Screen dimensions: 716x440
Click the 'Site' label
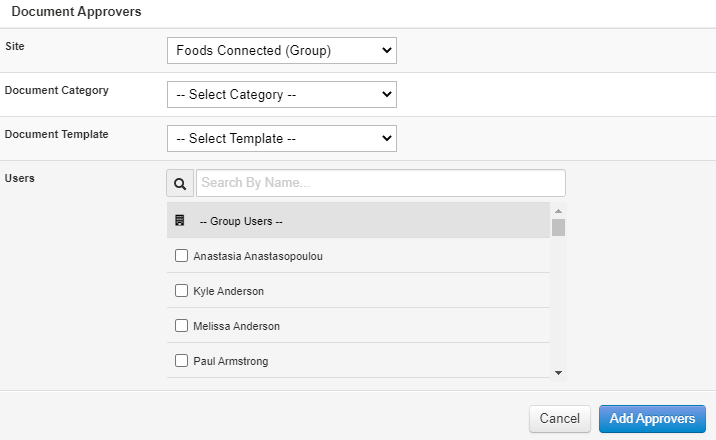pyautogui.click(x=15, y=46)
